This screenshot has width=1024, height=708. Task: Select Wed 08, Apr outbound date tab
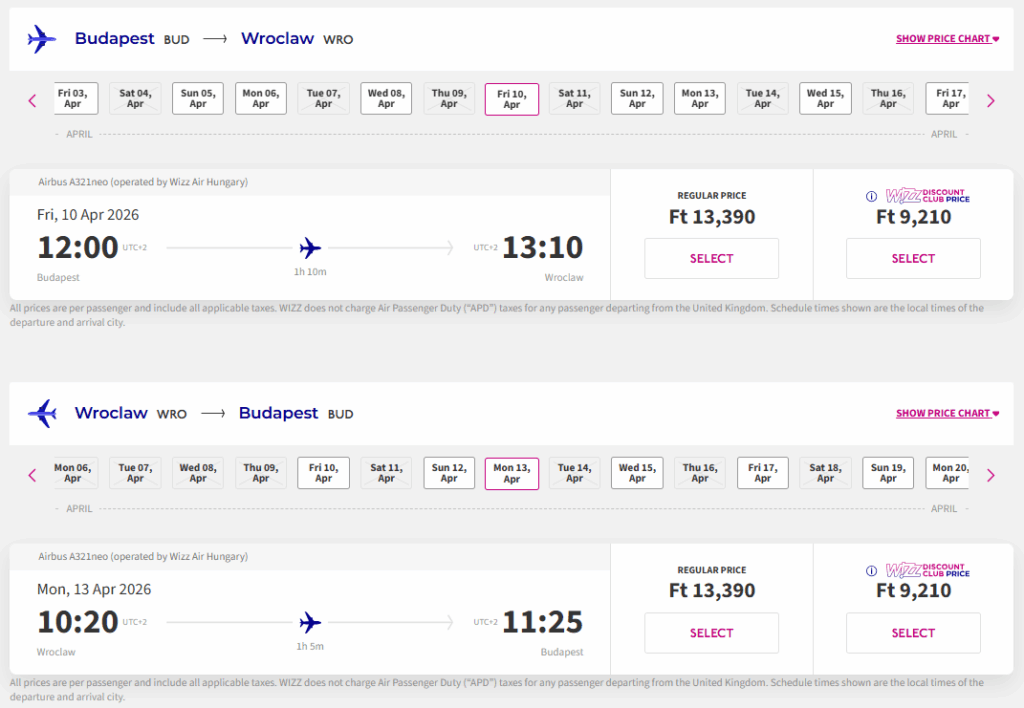click(x=386, y=99)
